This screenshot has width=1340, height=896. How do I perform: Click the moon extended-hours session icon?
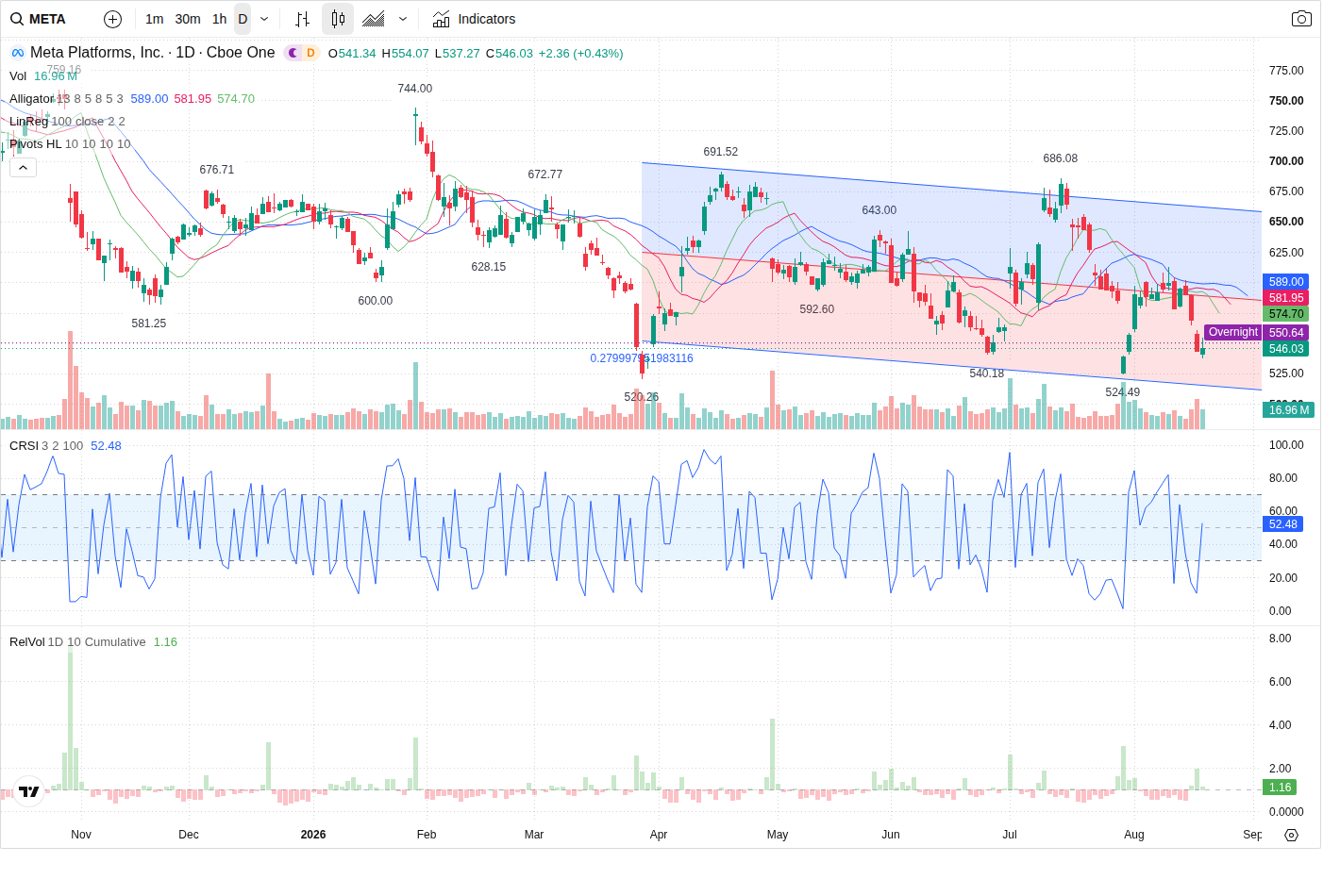(293, 53)
